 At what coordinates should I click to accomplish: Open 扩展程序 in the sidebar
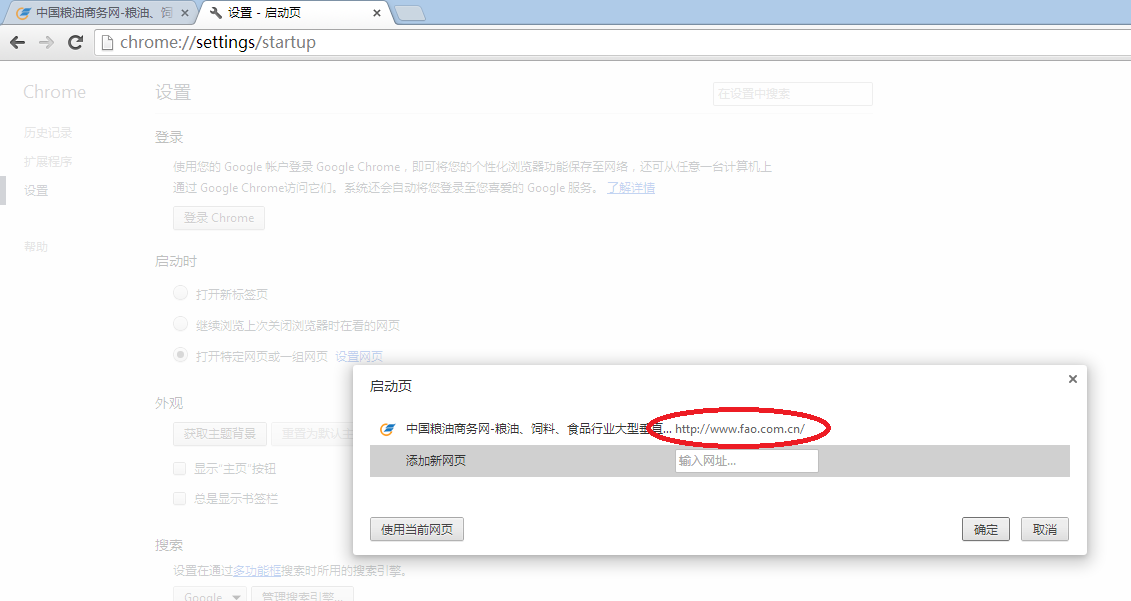[x=48, y=162]
